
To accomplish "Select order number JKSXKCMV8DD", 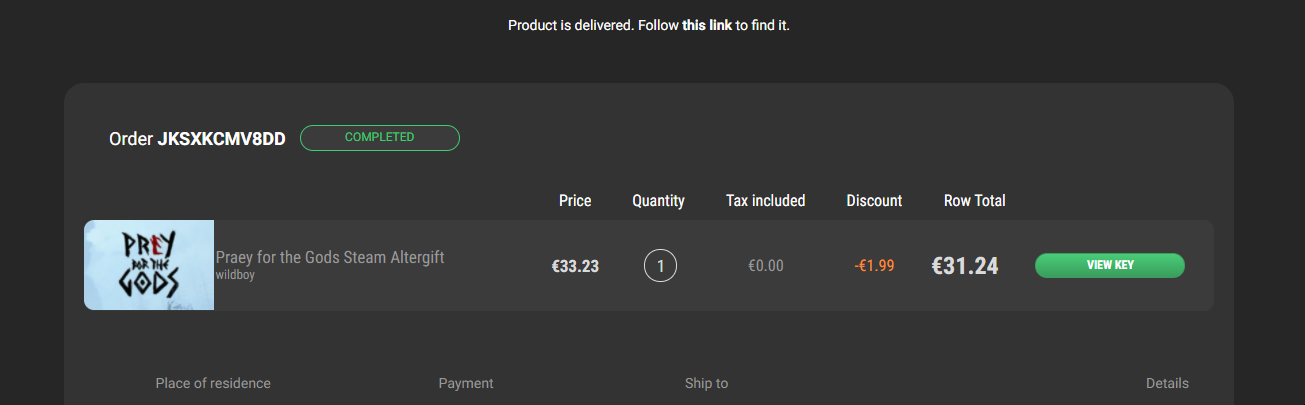I will [x=222, y=139].
